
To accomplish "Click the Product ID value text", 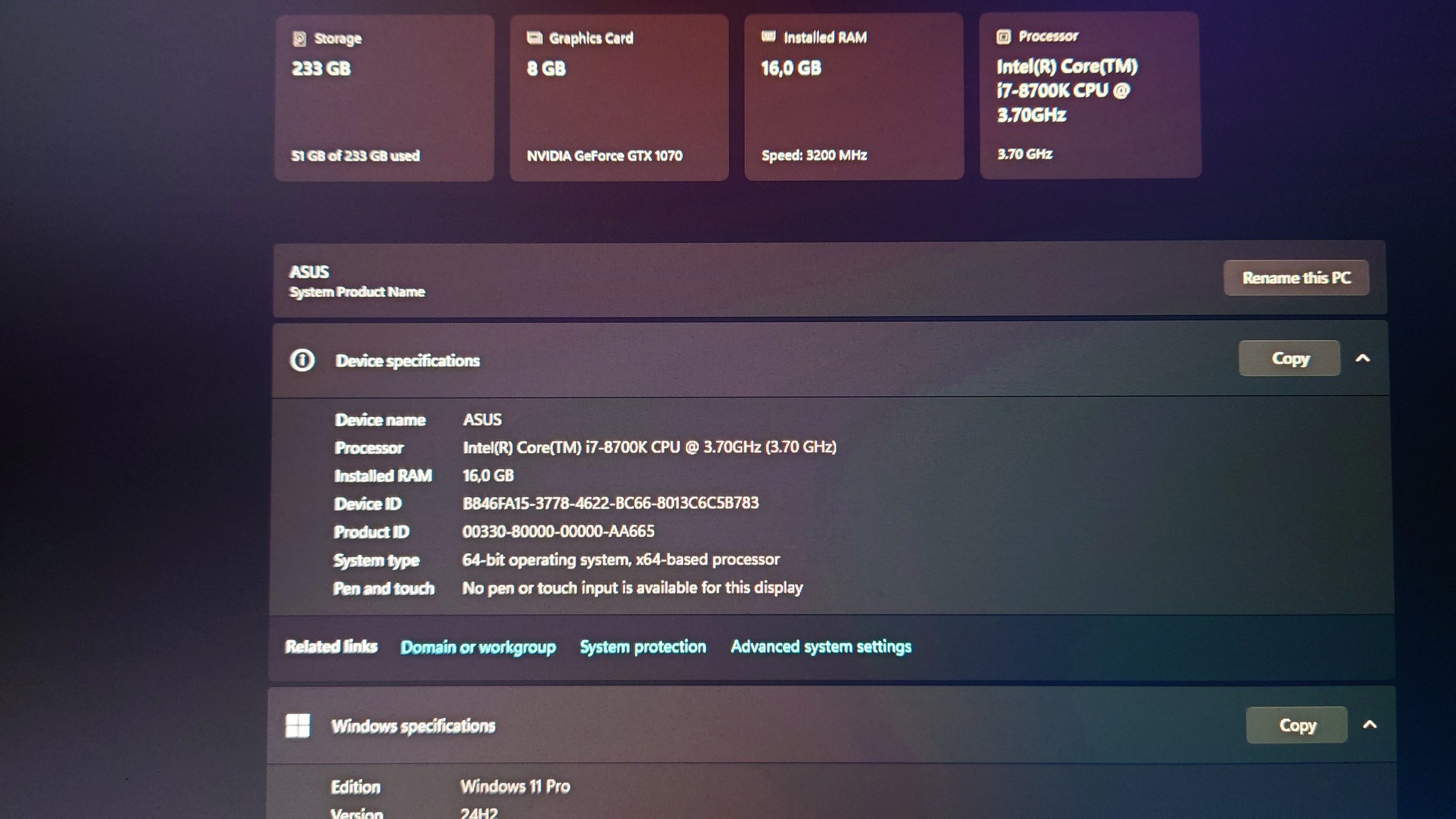I will coord(558,532).
